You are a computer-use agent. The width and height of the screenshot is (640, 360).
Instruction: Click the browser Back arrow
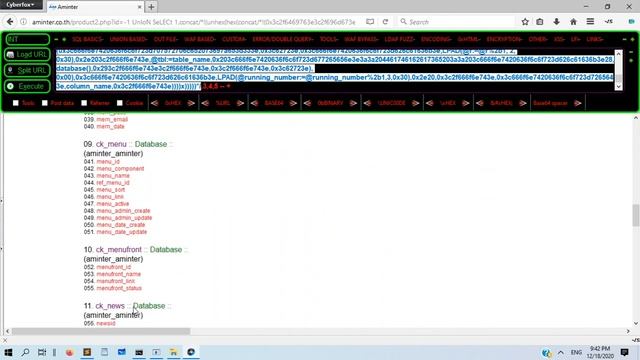pyautogui.click(x=10, y=22)
